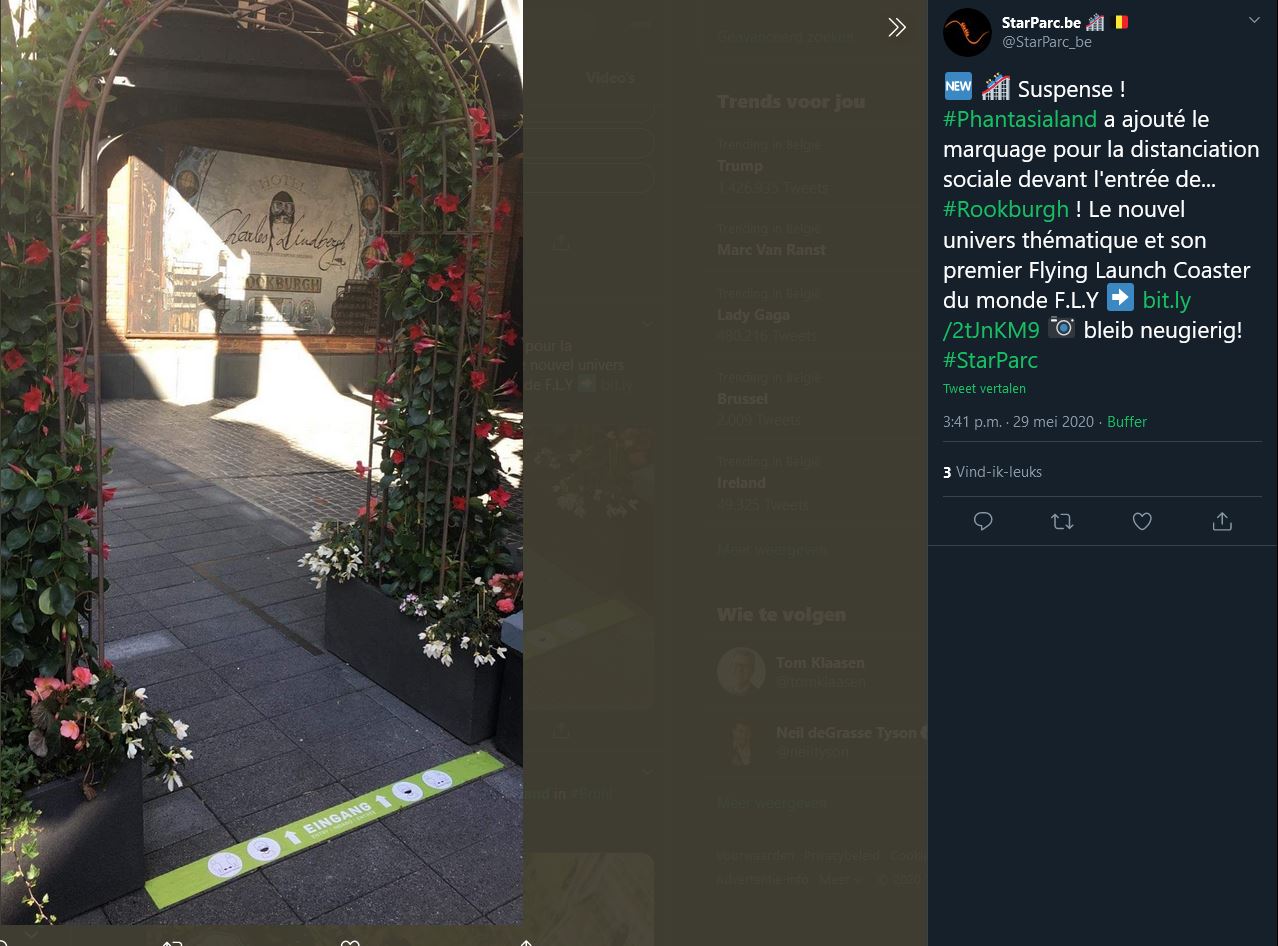Open the share tweet upload icon
The image size is (1278, 946).
[x=1221, y=521]
